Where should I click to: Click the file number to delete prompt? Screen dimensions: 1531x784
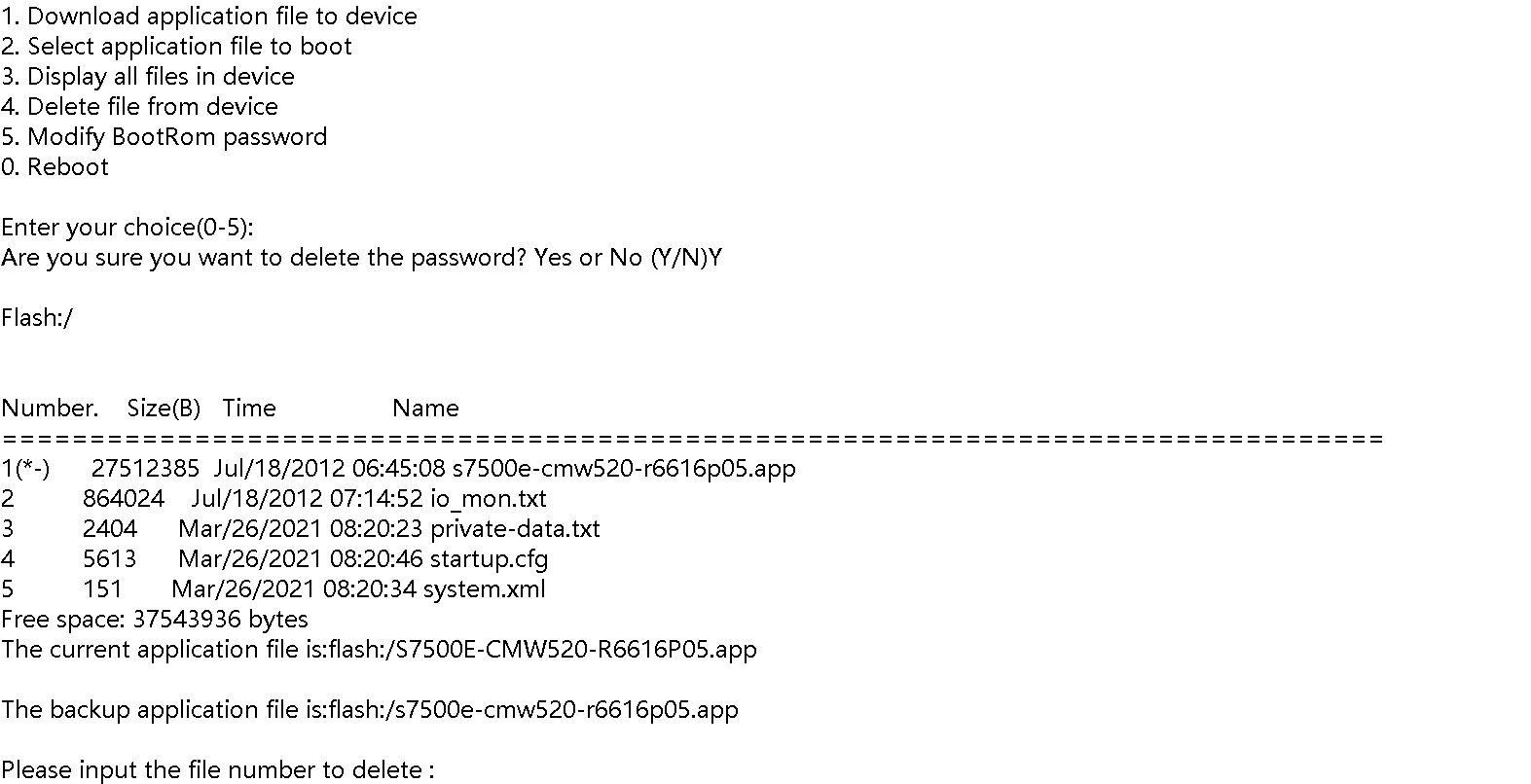pos(217,770)
